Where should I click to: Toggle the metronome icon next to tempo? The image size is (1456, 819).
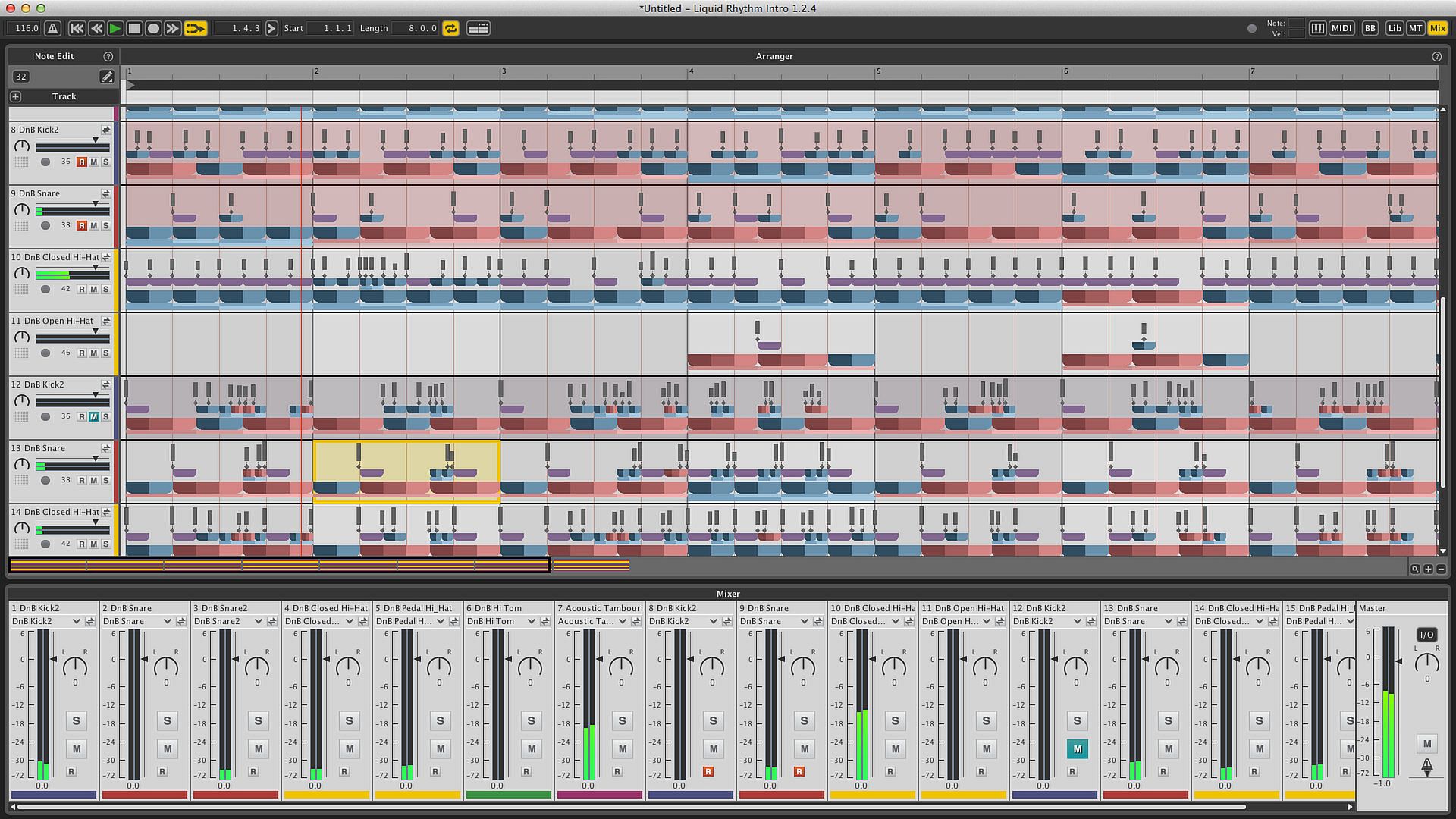(52, 28)
